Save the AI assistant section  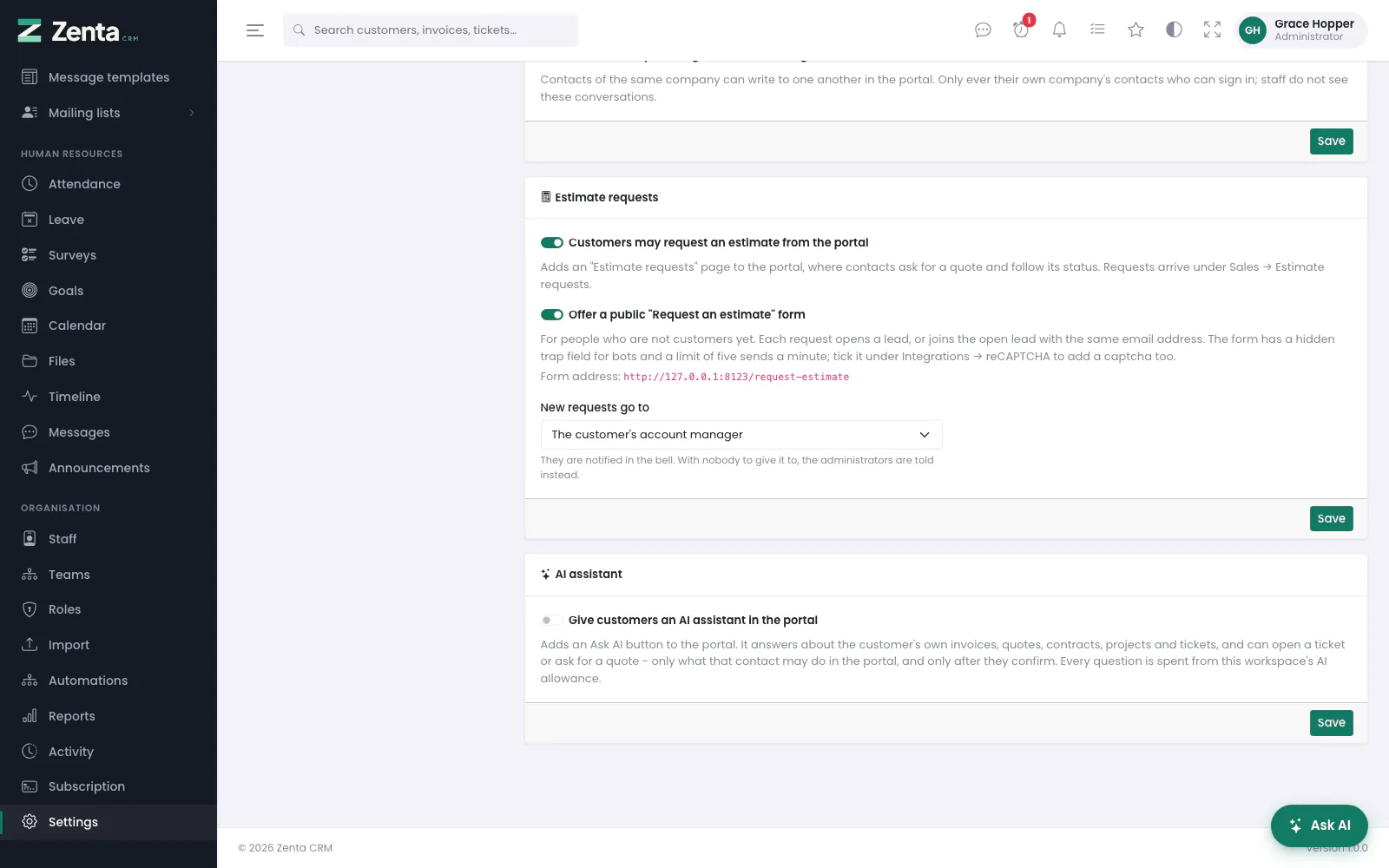coord(1331,723)
